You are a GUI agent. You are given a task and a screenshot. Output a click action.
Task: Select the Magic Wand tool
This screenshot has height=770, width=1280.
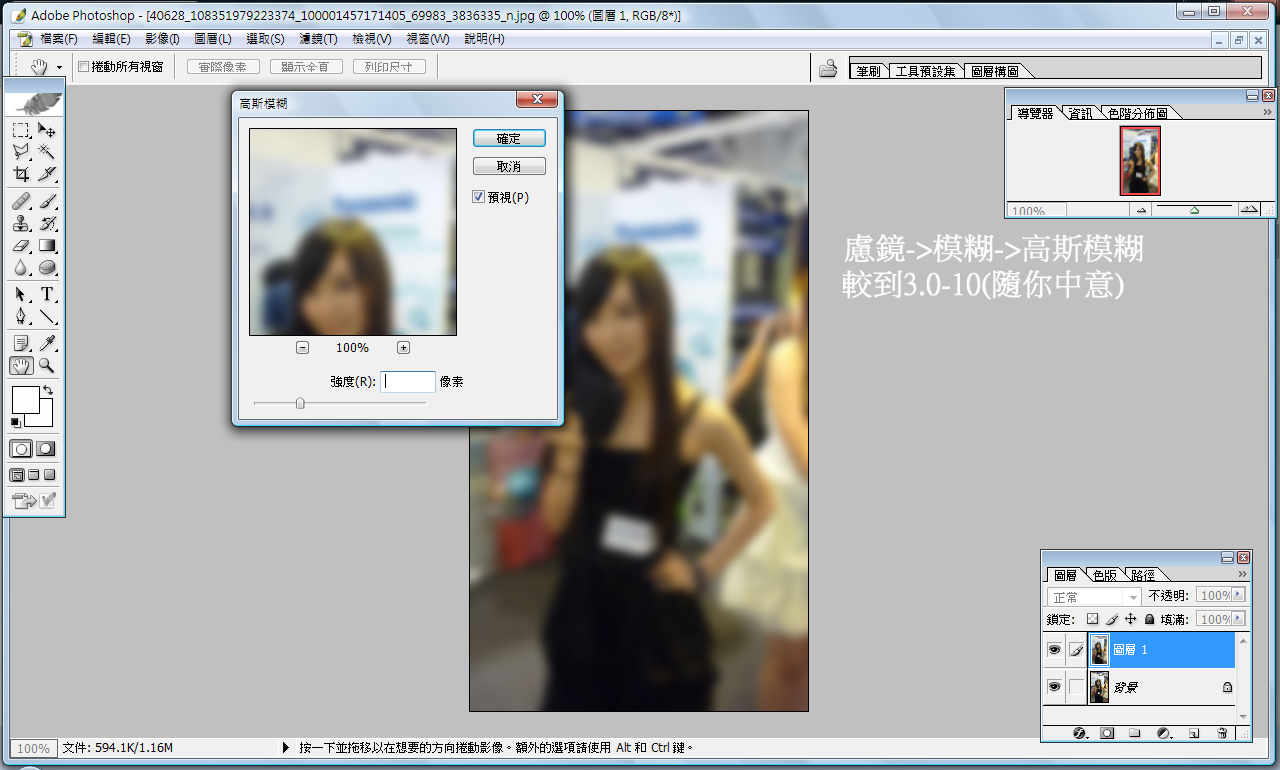(47, 151)
